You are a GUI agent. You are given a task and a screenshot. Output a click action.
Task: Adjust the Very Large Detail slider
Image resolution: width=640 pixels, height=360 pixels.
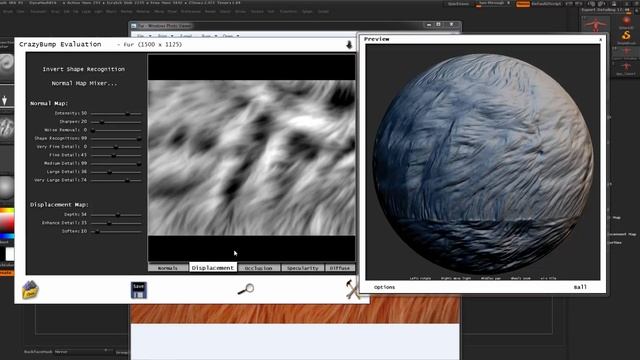coord(116,180)
